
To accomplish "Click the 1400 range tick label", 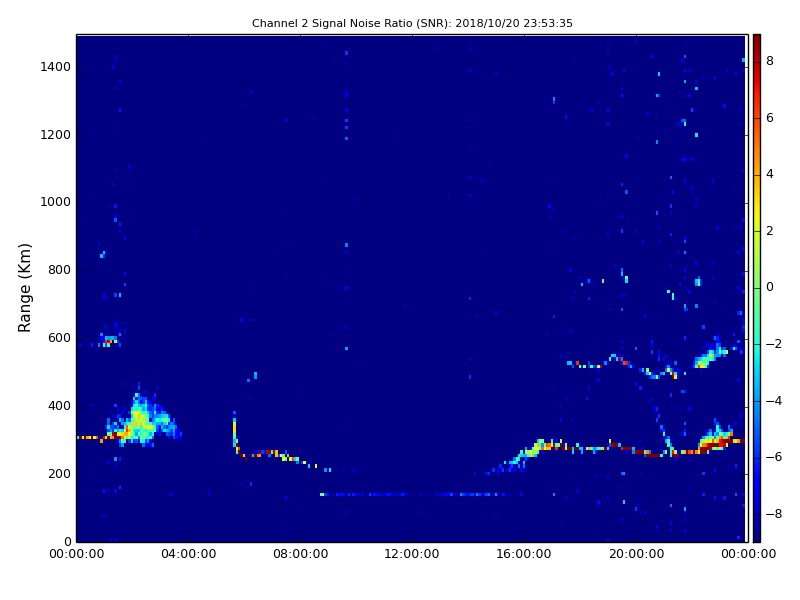I will tap(55, 67).
